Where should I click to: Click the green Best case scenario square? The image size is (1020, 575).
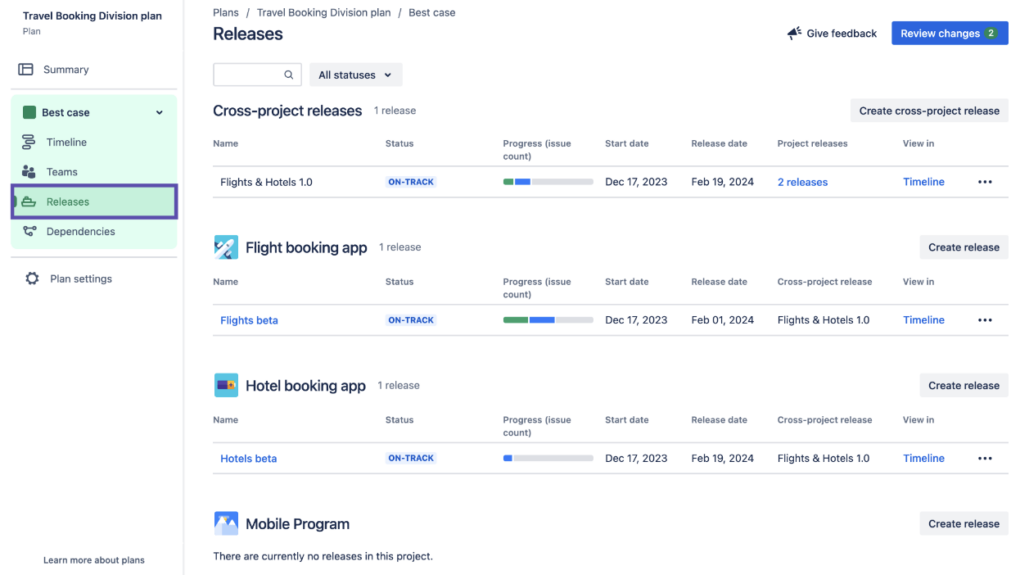(29, 113)
